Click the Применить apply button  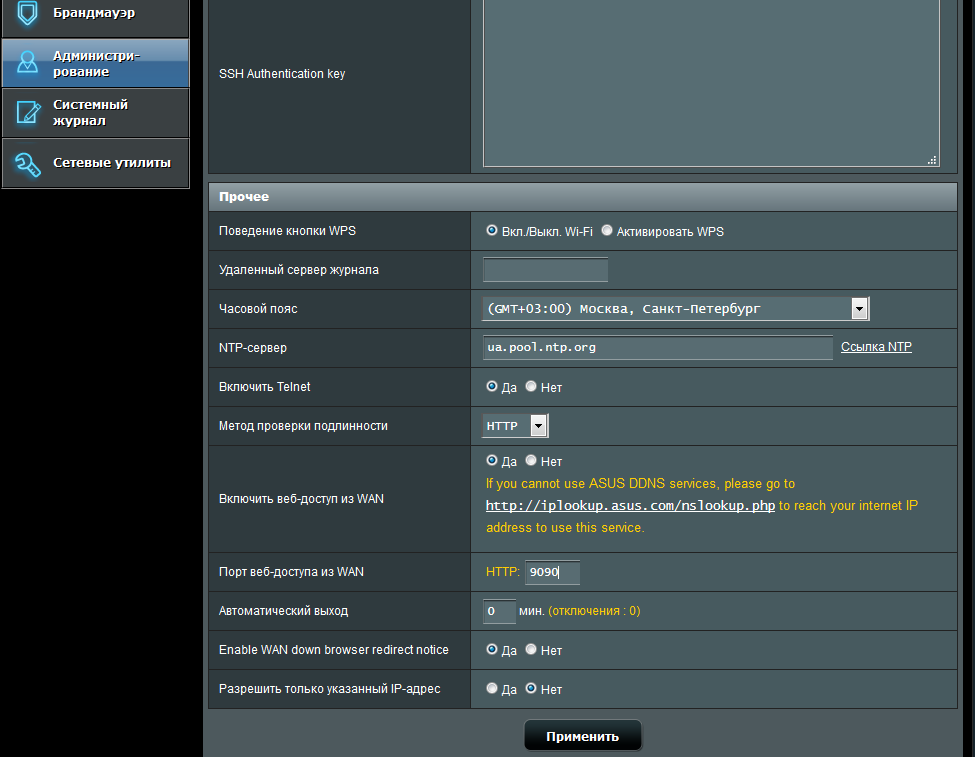point(583,736)
